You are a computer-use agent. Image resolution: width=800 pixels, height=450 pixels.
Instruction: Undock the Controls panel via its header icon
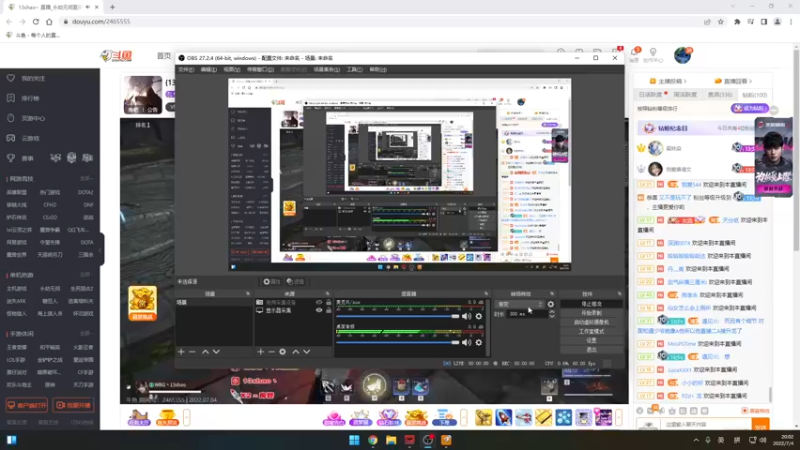(x=619, y=294)
